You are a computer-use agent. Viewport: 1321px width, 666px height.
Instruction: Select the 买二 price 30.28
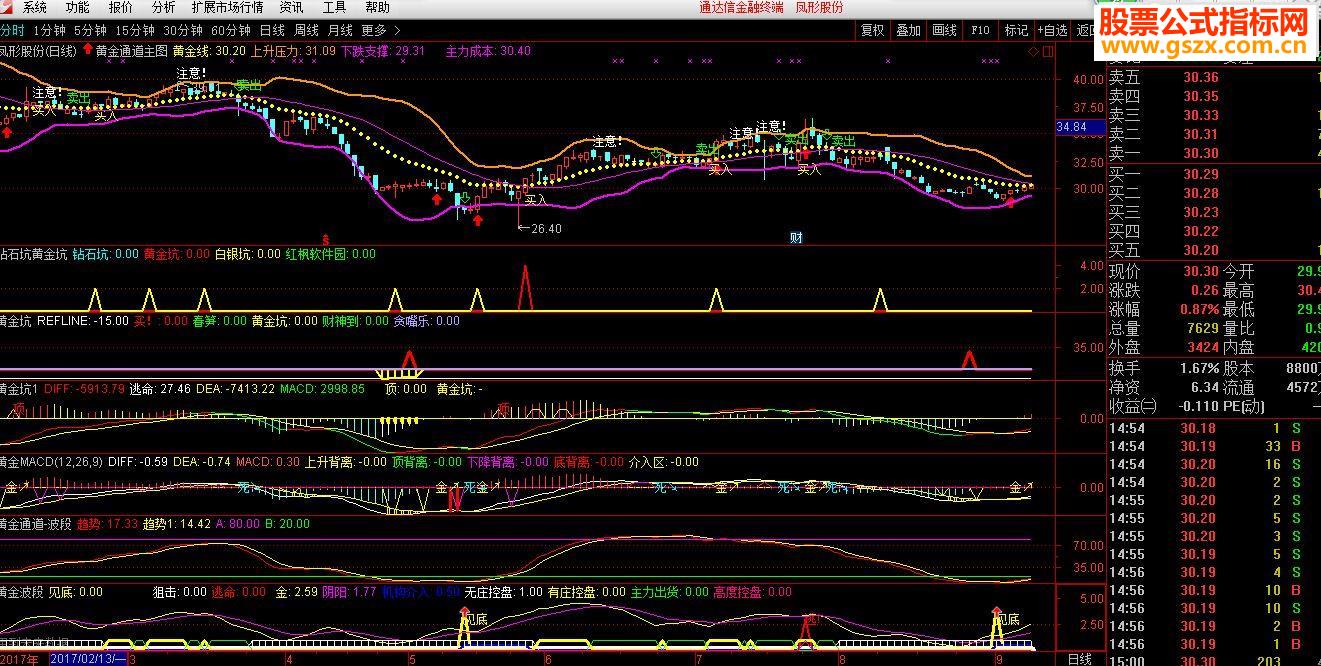tap(1201, 193)
